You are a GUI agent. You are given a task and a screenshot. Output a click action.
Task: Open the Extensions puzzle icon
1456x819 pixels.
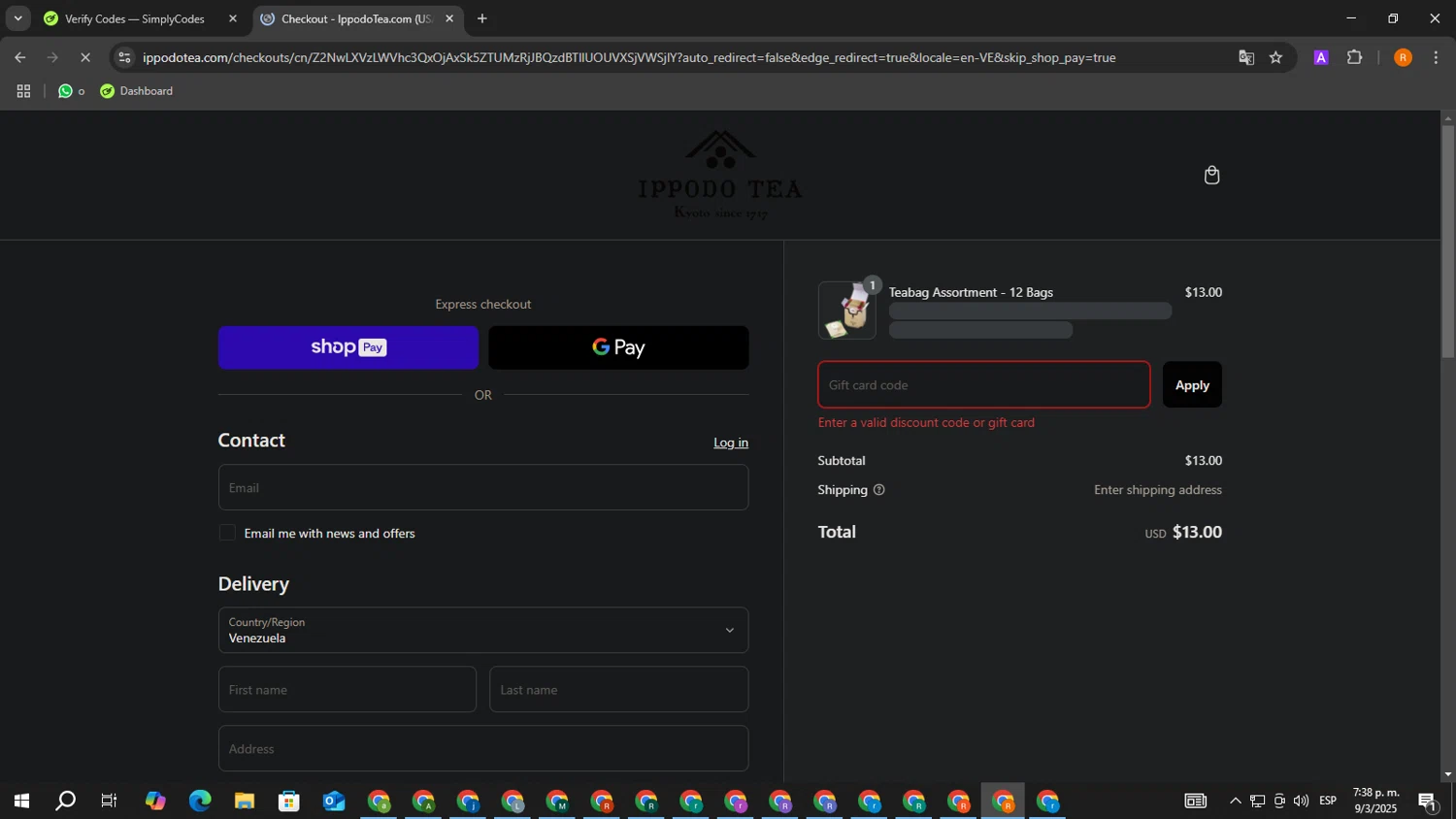coord(1354,57)
